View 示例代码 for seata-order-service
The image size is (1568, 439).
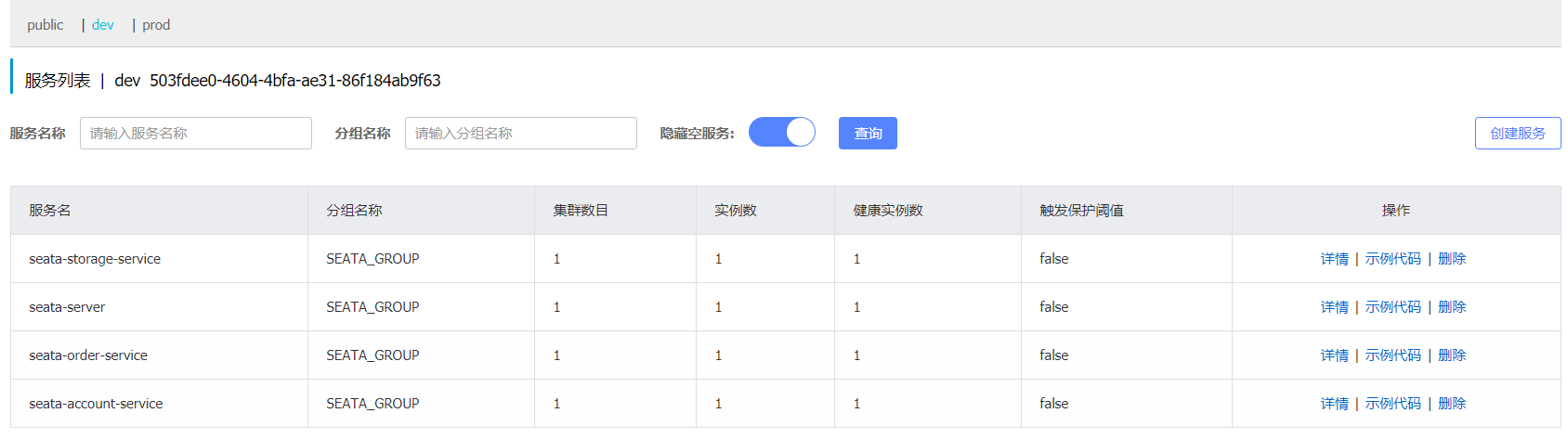1393,355
